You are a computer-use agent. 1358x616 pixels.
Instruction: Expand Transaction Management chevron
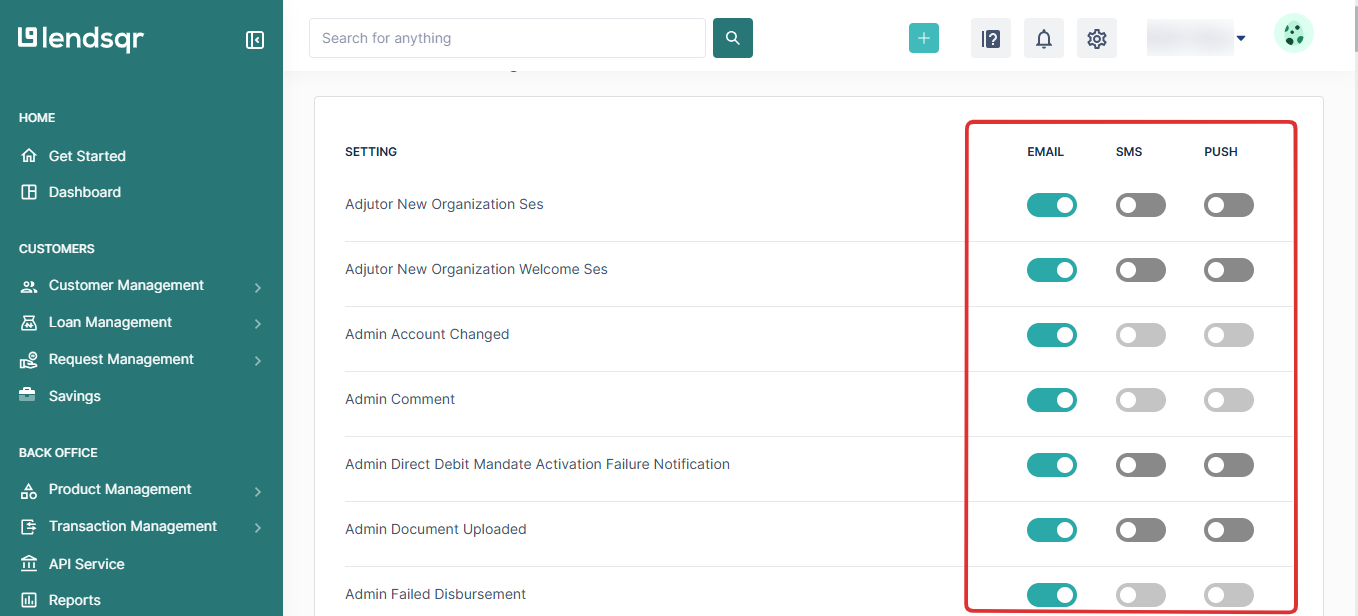click(258, 528)
